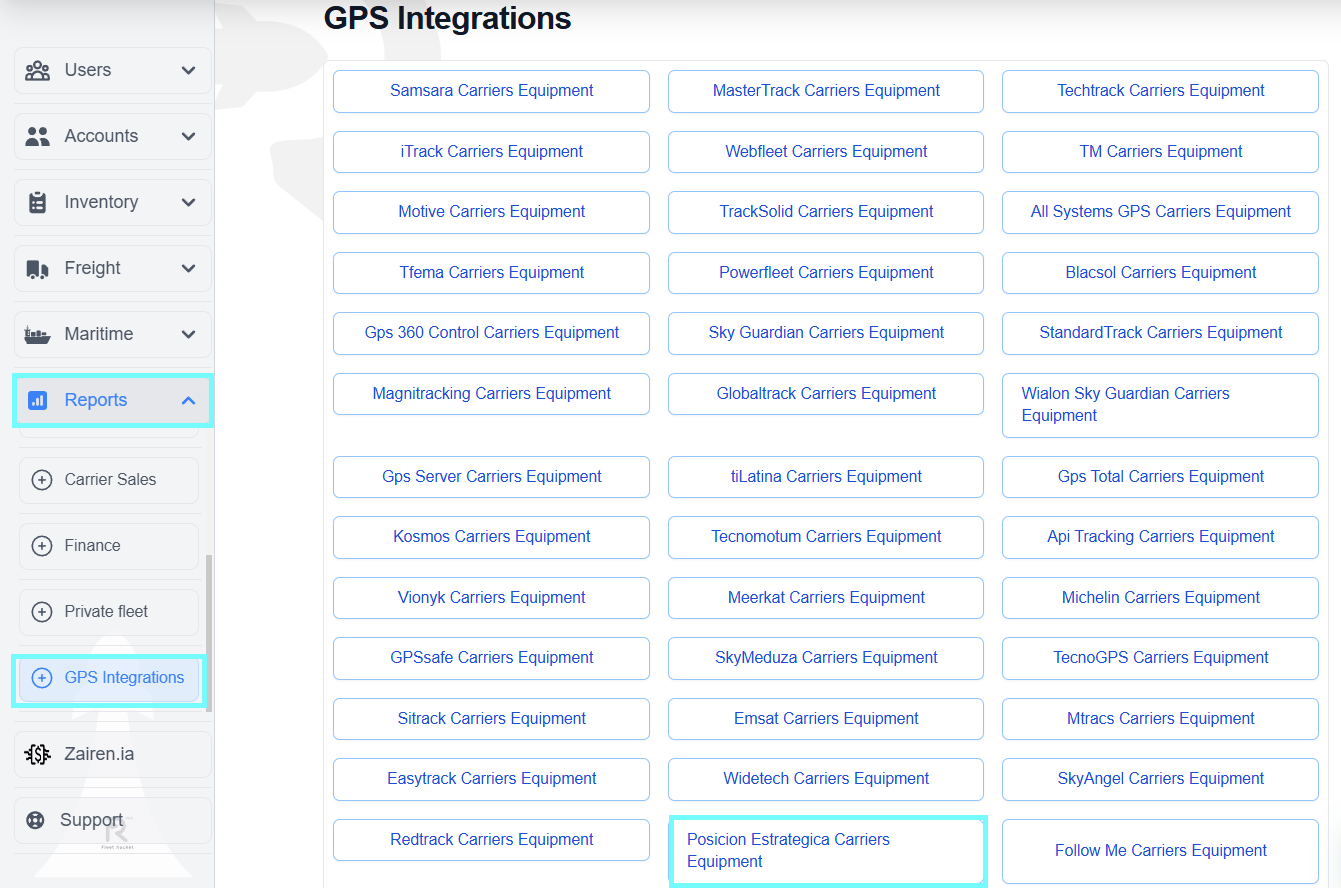Open Gps Total Carriers Equipment
Screen dimensions: 1341x888
(1160, 477)
